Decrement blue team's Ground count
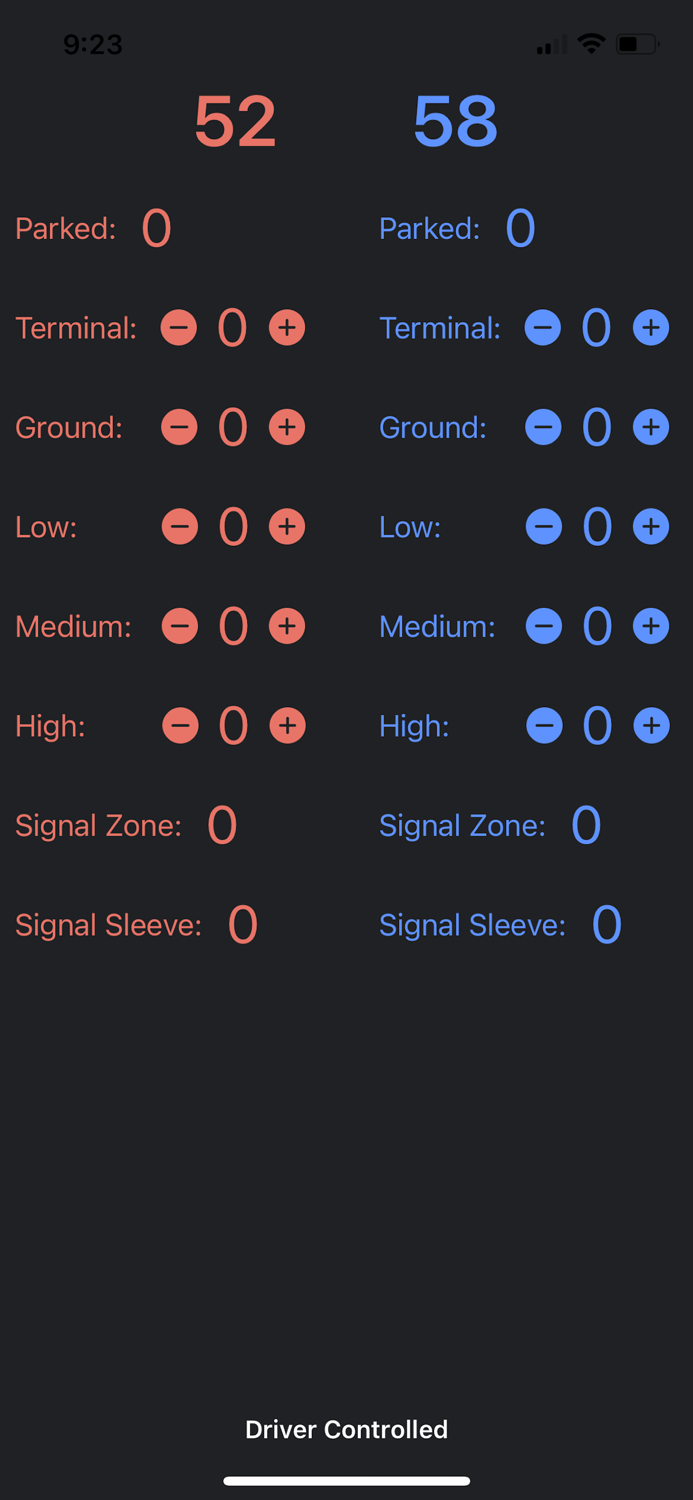 tap(543, 427)
